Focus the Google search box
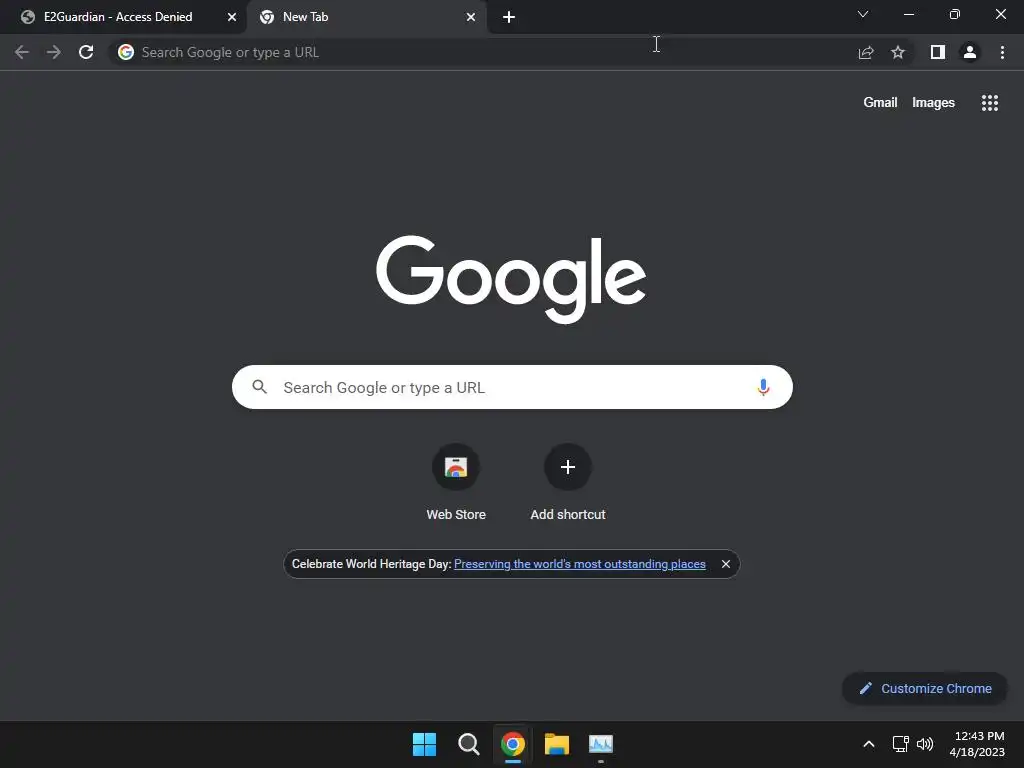The width and height of the screenshot is (1024, 768). (x=512, y=387)
